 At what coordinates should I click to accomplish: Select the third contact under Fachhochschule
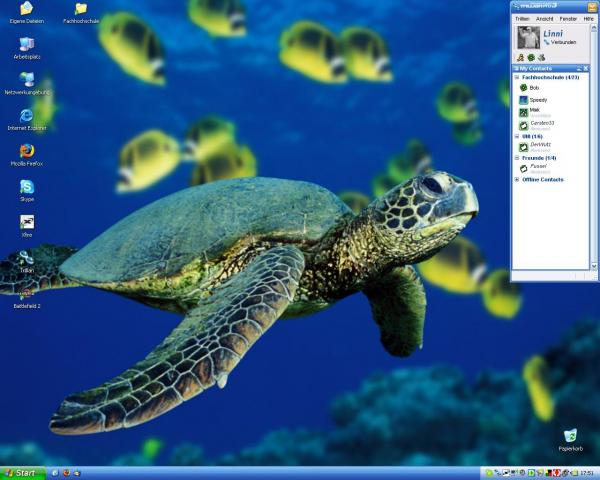(535, 112)
